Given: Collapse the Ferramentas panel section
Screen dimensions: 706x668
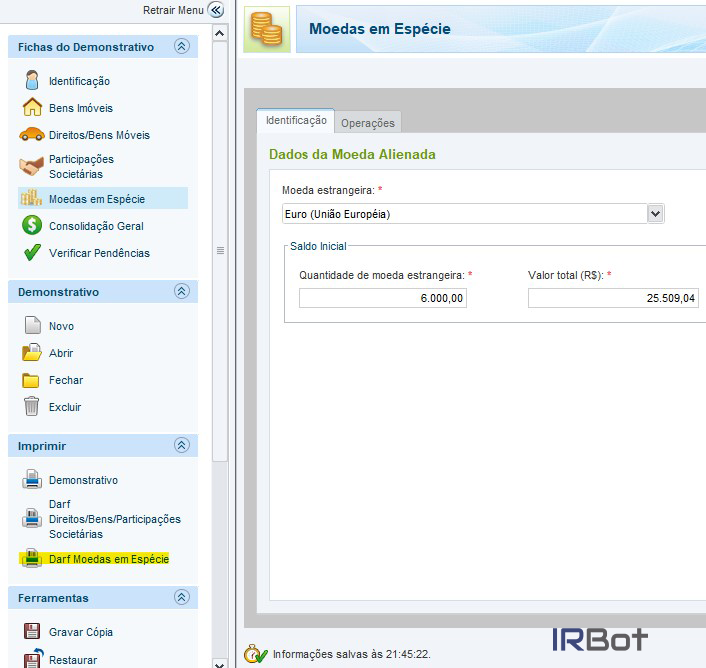Looking at the screenshot, I should (x=181, y=598).
